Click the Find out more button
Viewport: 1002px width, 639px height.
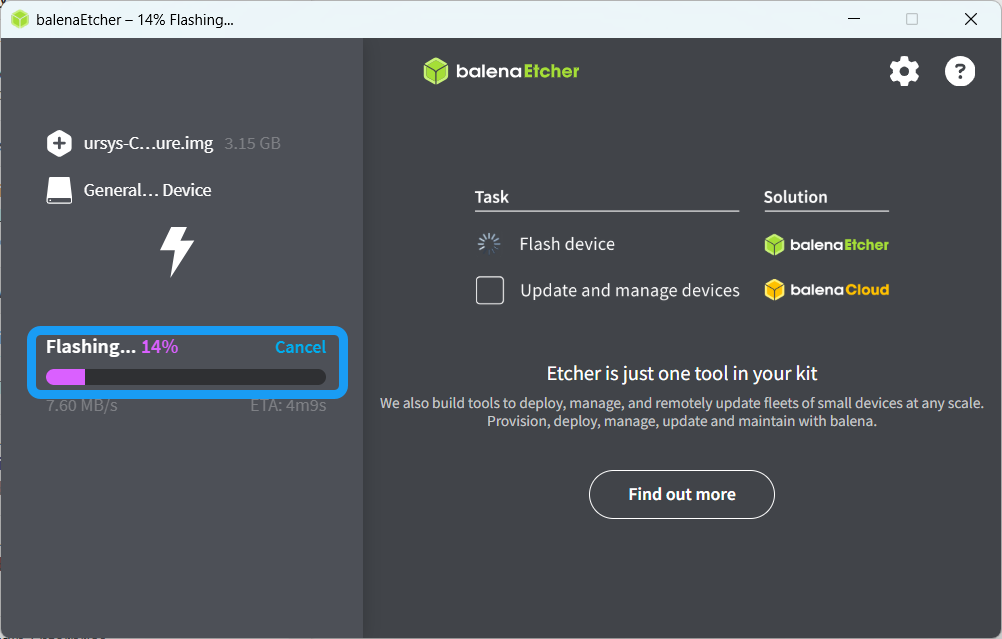tap(681, 494)
